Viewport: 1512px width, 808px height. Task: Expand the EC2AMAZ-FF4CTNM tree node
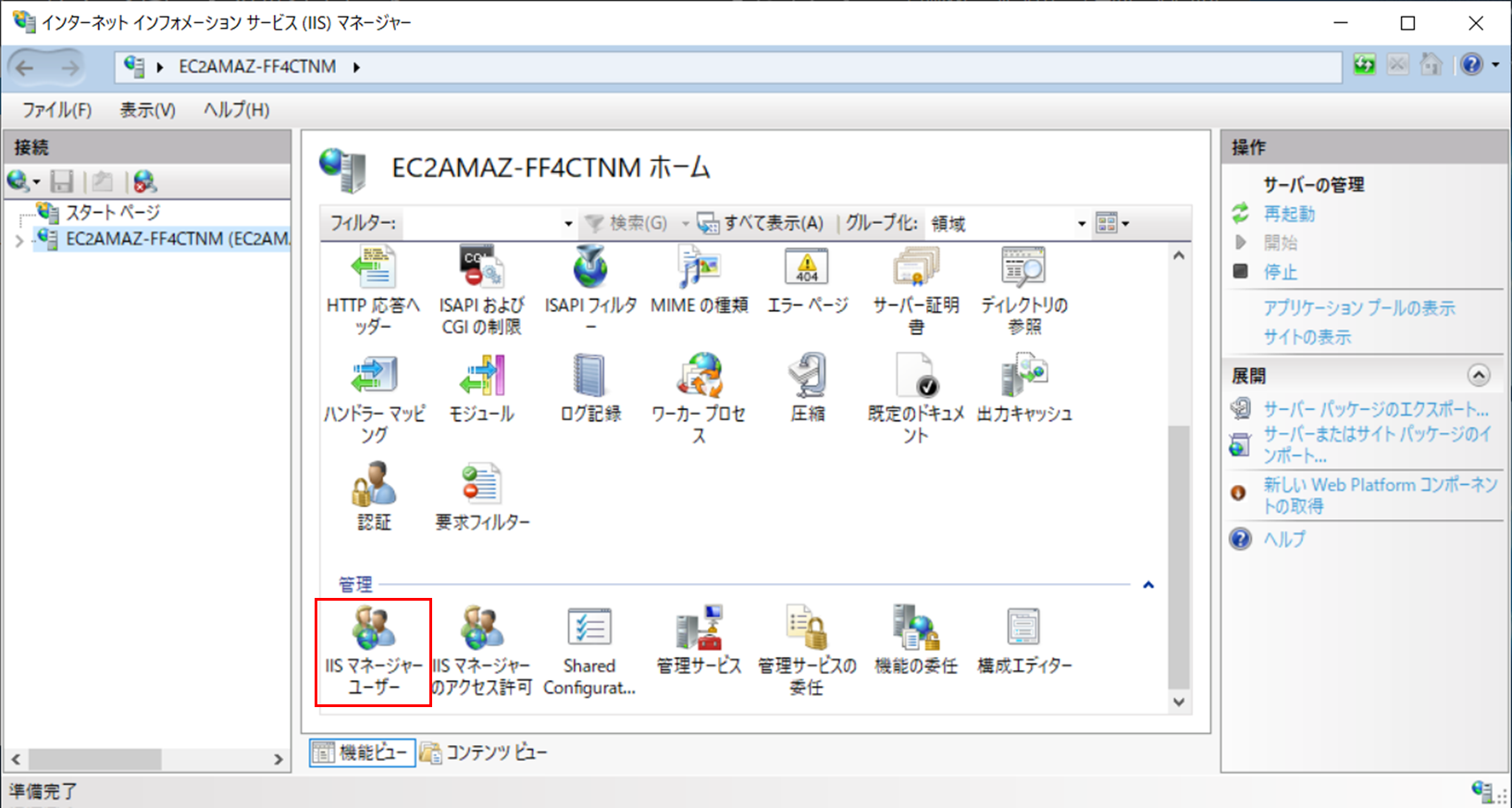coord(19,241)
